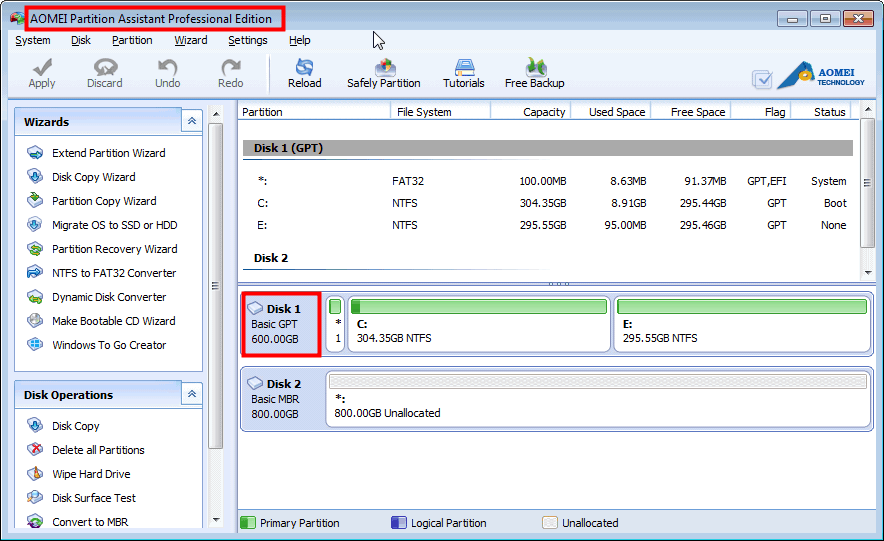Open the Help menu
The width and height of the screenshot is (884, 541).
299,40
